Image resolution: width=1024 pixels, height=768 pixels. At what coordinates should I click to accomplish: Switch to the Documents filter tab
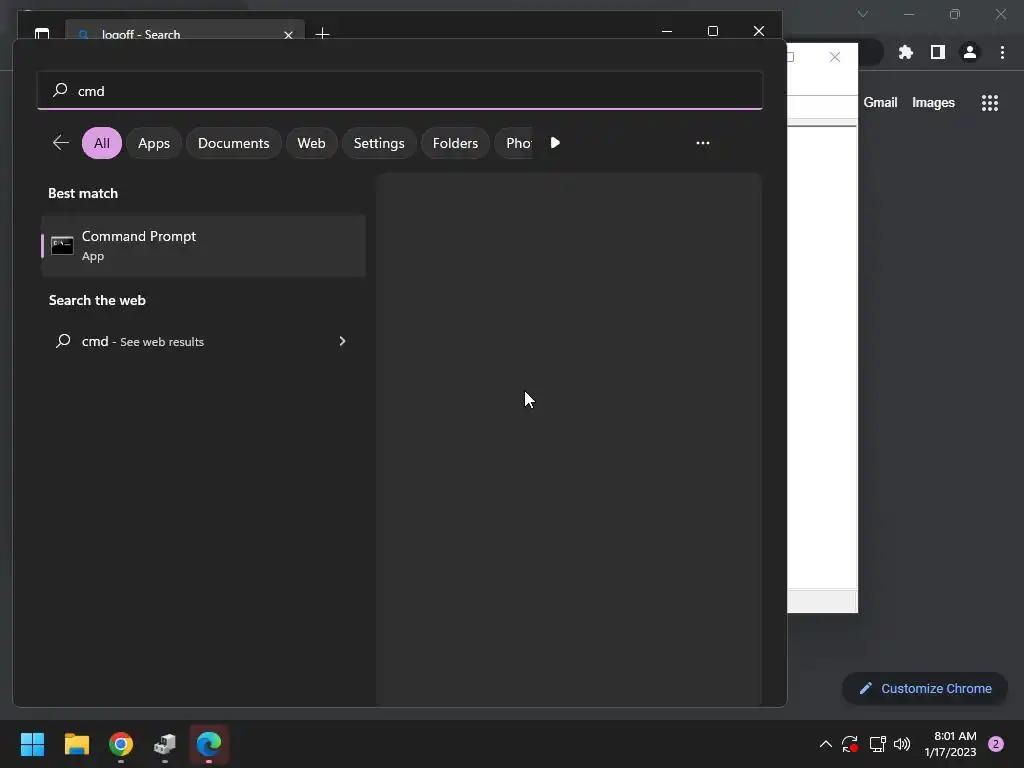tap(233, 143)
